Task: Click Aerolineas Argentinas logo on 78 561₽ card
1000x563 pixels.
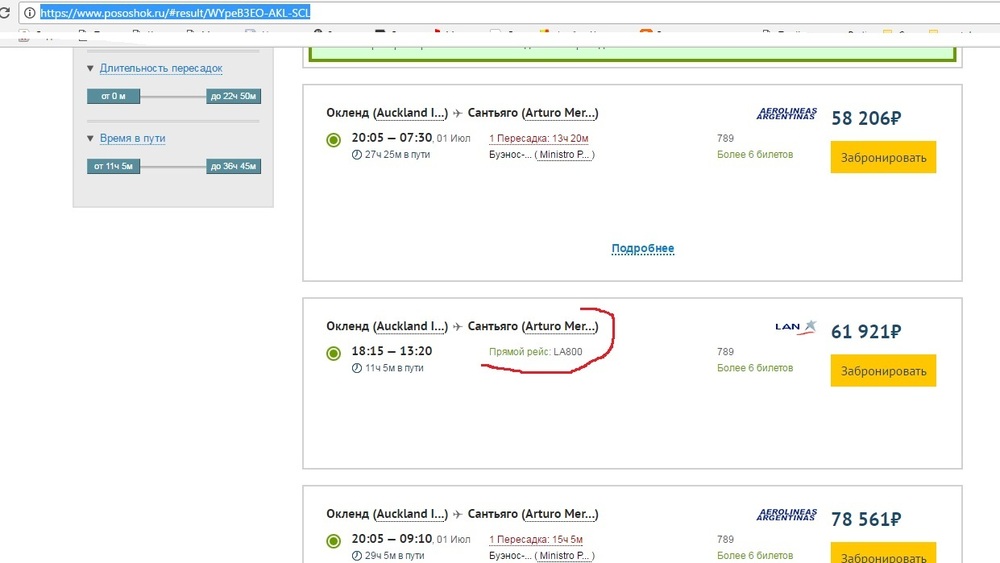Action: [x=787, y=515]
